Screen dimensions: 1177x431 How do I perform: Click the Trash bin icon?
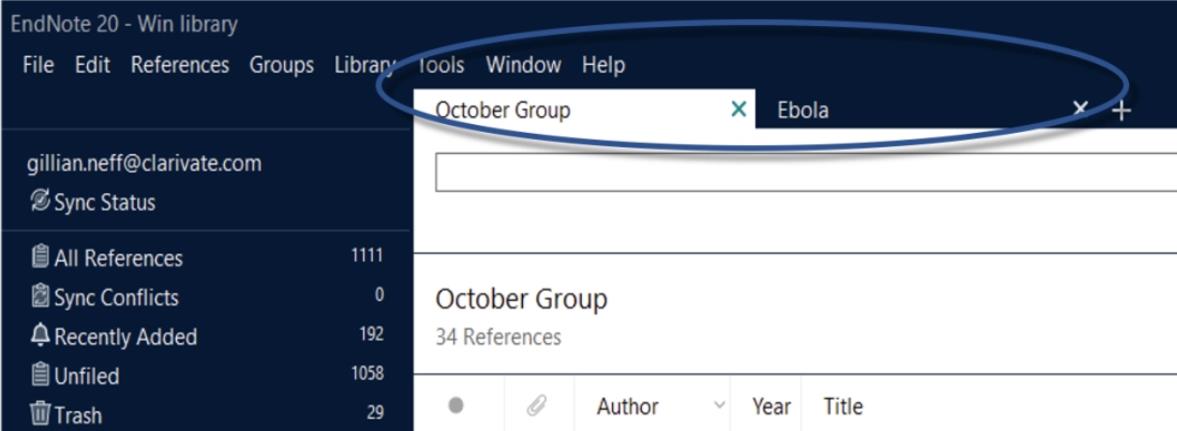[40, 413]
